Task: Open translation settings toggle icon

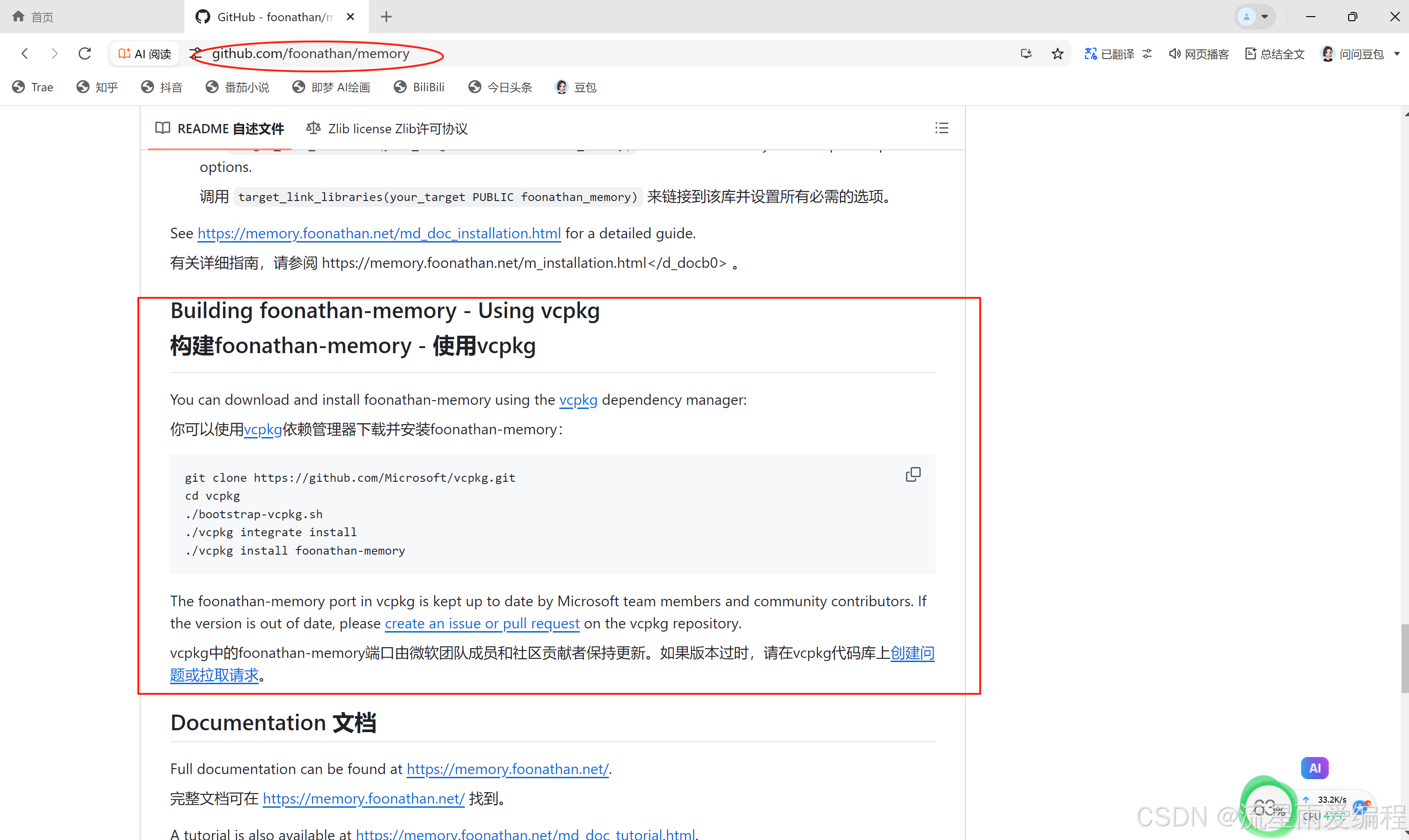Action: [1147, 54]
